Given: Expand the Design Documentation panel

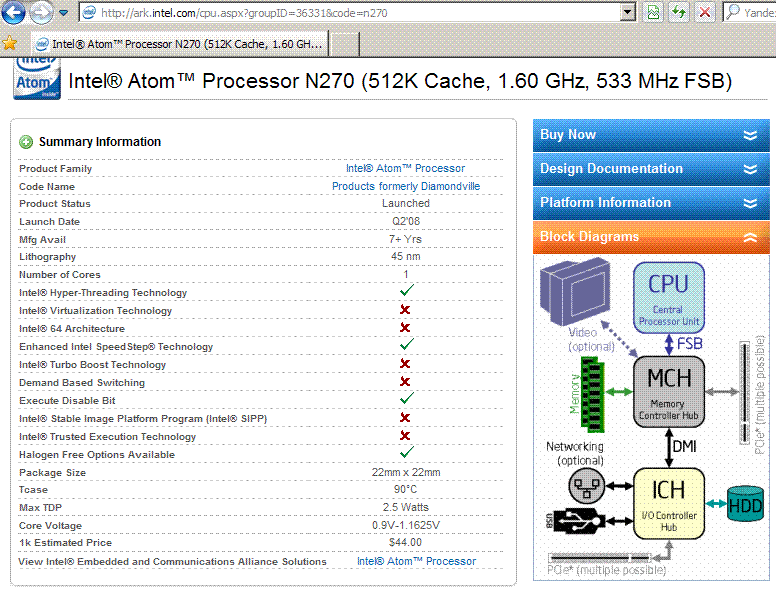Looking at the screenshot, I should click(x=651, y=169).
